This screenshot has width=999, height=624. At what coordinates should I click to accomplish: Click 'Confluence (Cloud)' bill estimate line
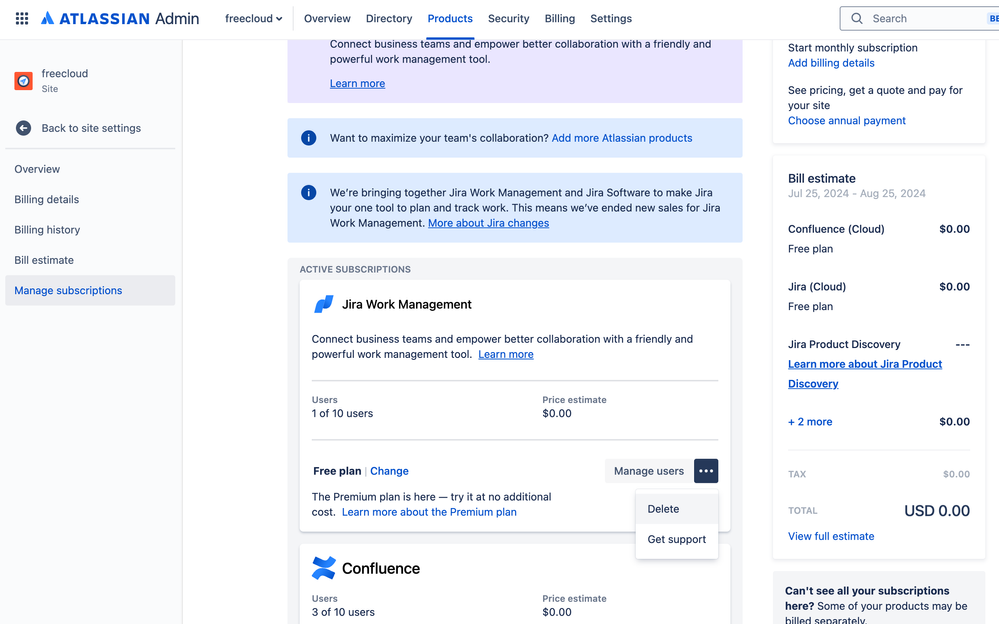(836, 229)
